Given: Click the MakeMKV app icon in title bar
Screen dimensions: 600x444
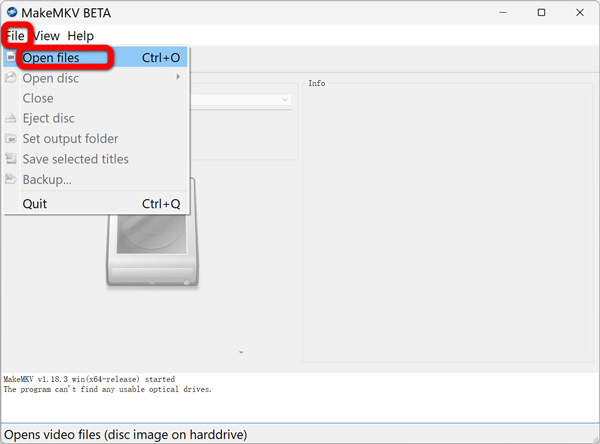Looking at the screenshot, I should tap(12, 13).
